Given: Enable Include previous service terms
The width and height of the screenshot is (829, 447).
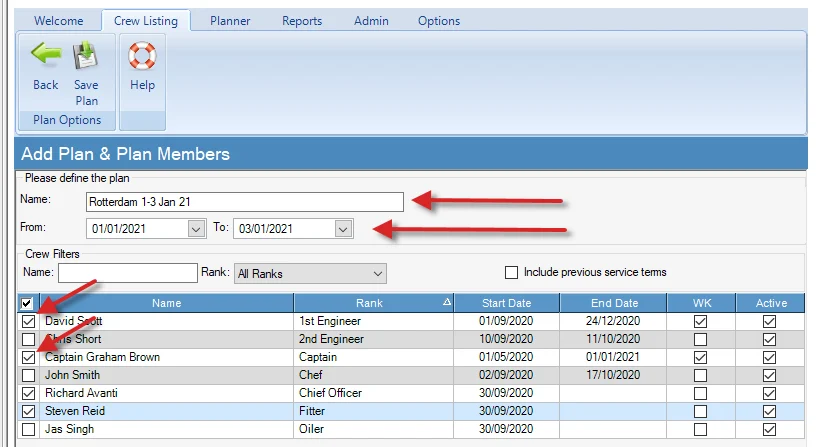Looking at the screenshot, I should 512,272.
